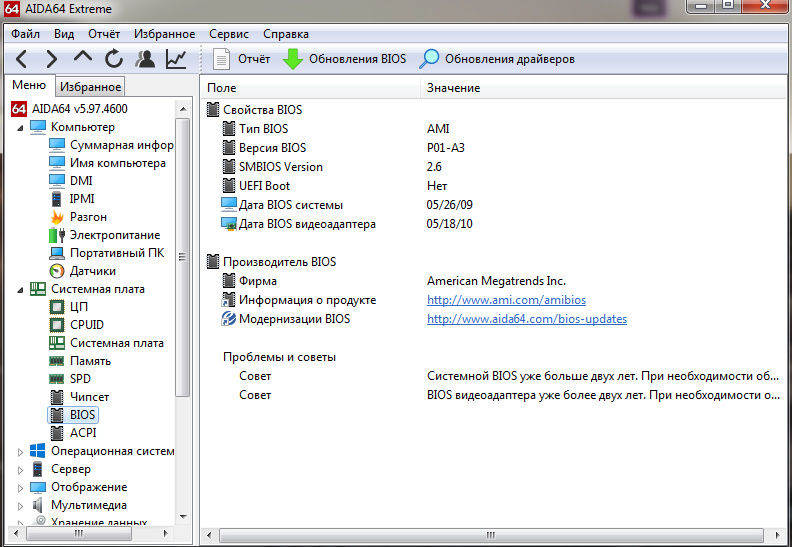Viewport: 792px width, 547px height.
Task: Open the Справка menu
Action: point(285,34)
